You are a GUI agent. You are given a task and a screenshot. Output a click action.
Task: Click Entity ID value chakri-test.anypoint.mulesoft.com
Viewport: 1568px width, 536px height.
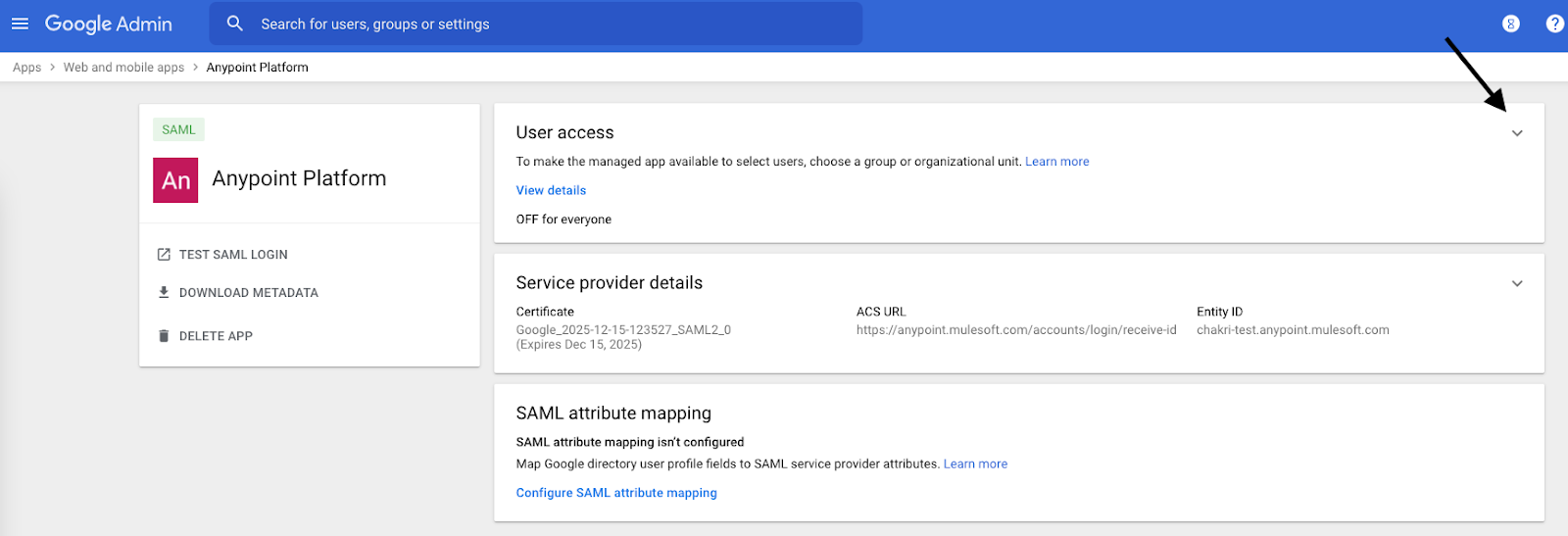click(x=1293, y=330)
